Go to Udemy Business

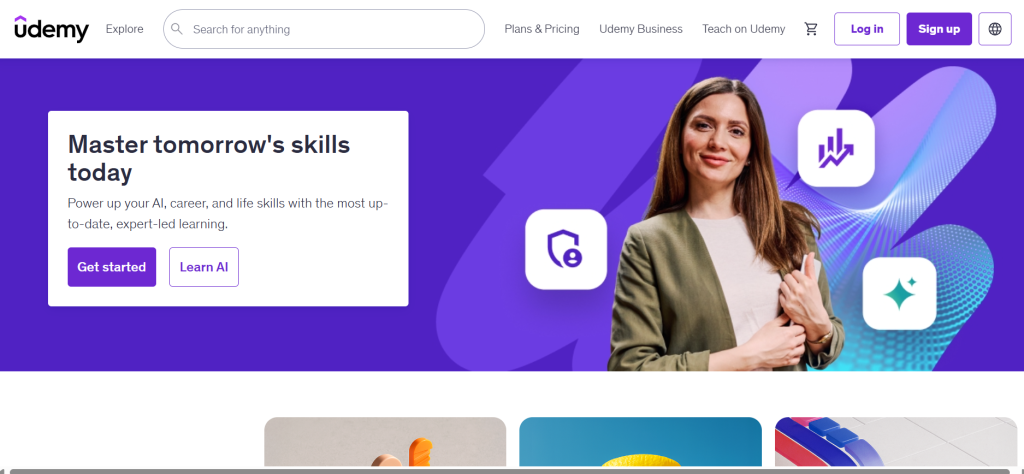click(641, 29)
